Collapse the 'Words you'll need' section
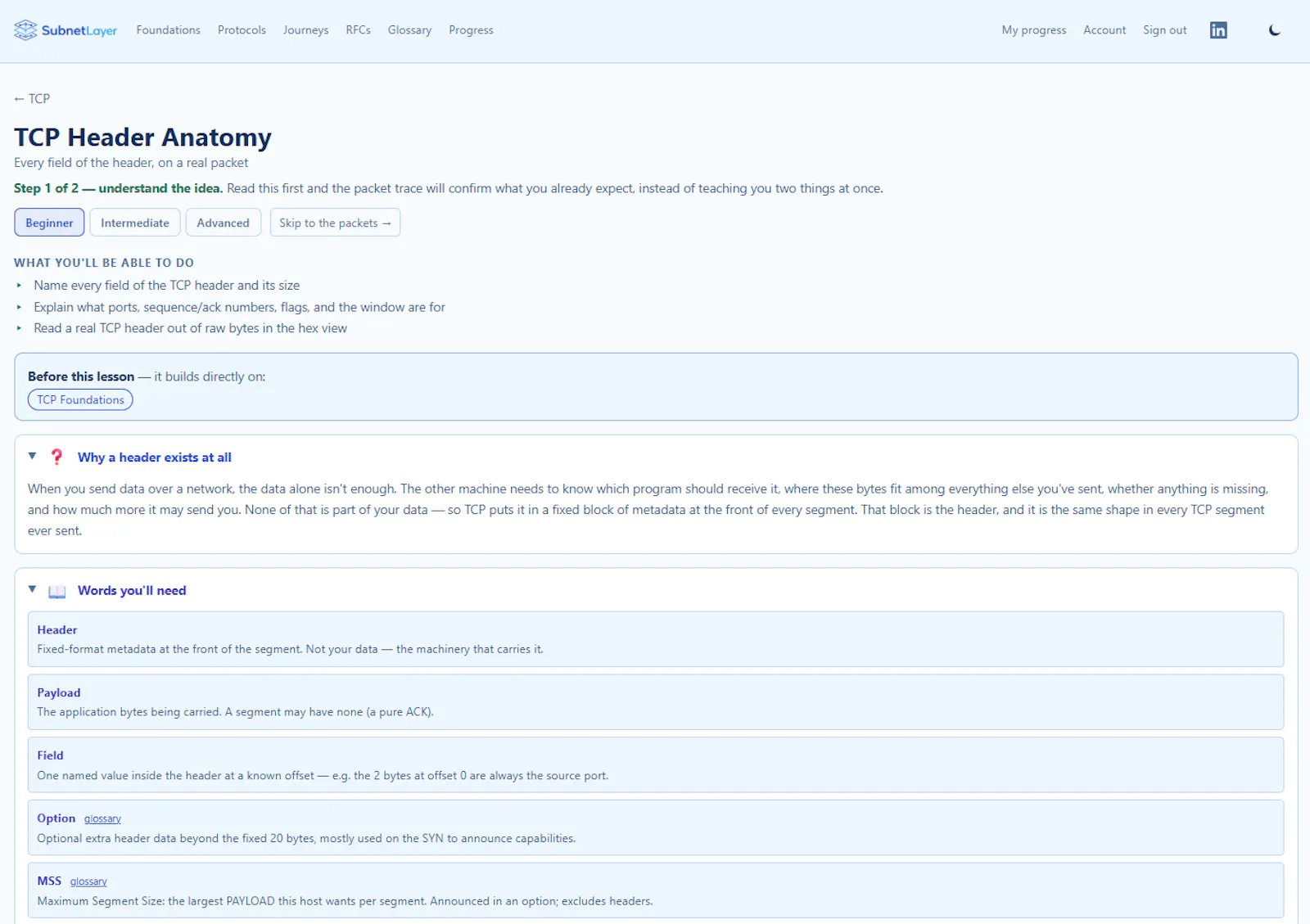The width and height of the screenshot is (1310, 924). (x=33, y=589)
